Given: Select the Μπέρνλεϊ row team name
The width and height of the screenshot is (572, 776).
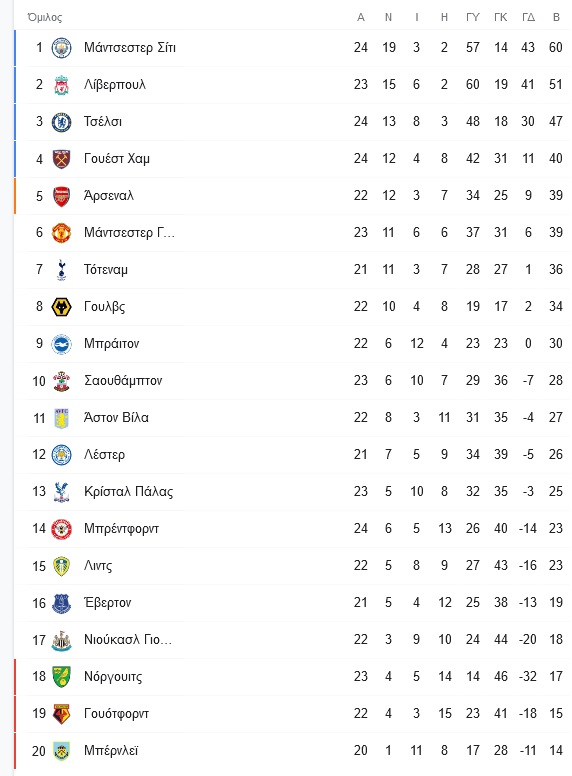Looking at the screenshot, I should [111, 751].
